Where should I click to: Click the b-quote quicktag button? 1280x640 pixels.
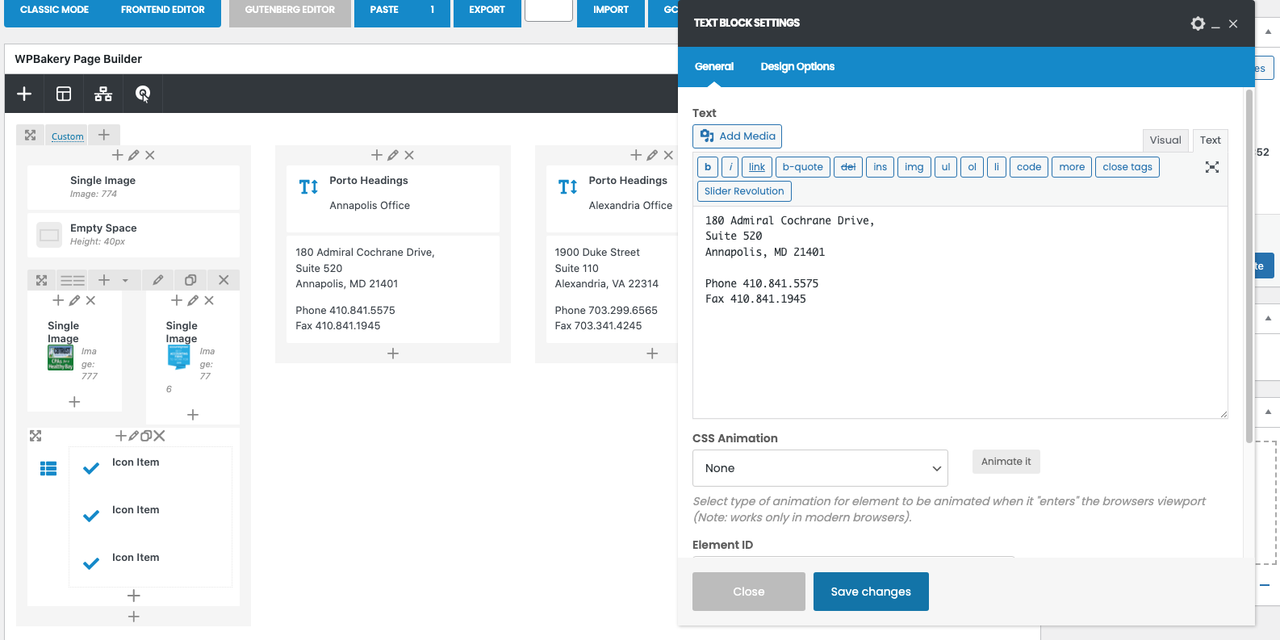click(802, 167)
